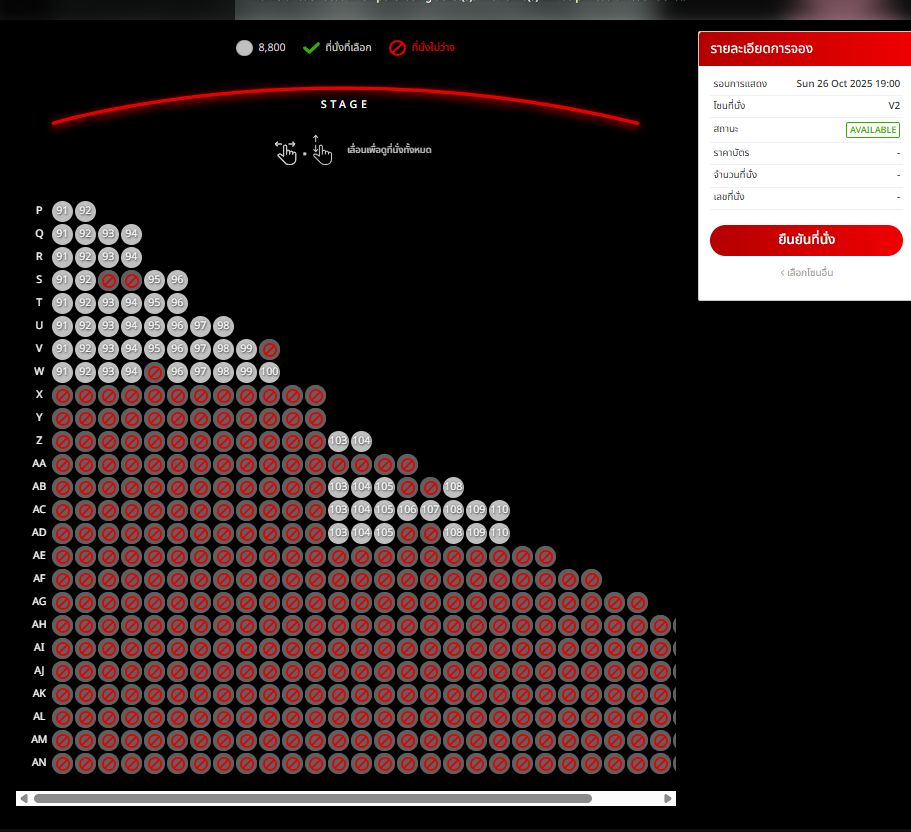Viewport: 911px width, 832px height.
Task: Pick seat 93 in row R
Action: [x=108, y=257]
